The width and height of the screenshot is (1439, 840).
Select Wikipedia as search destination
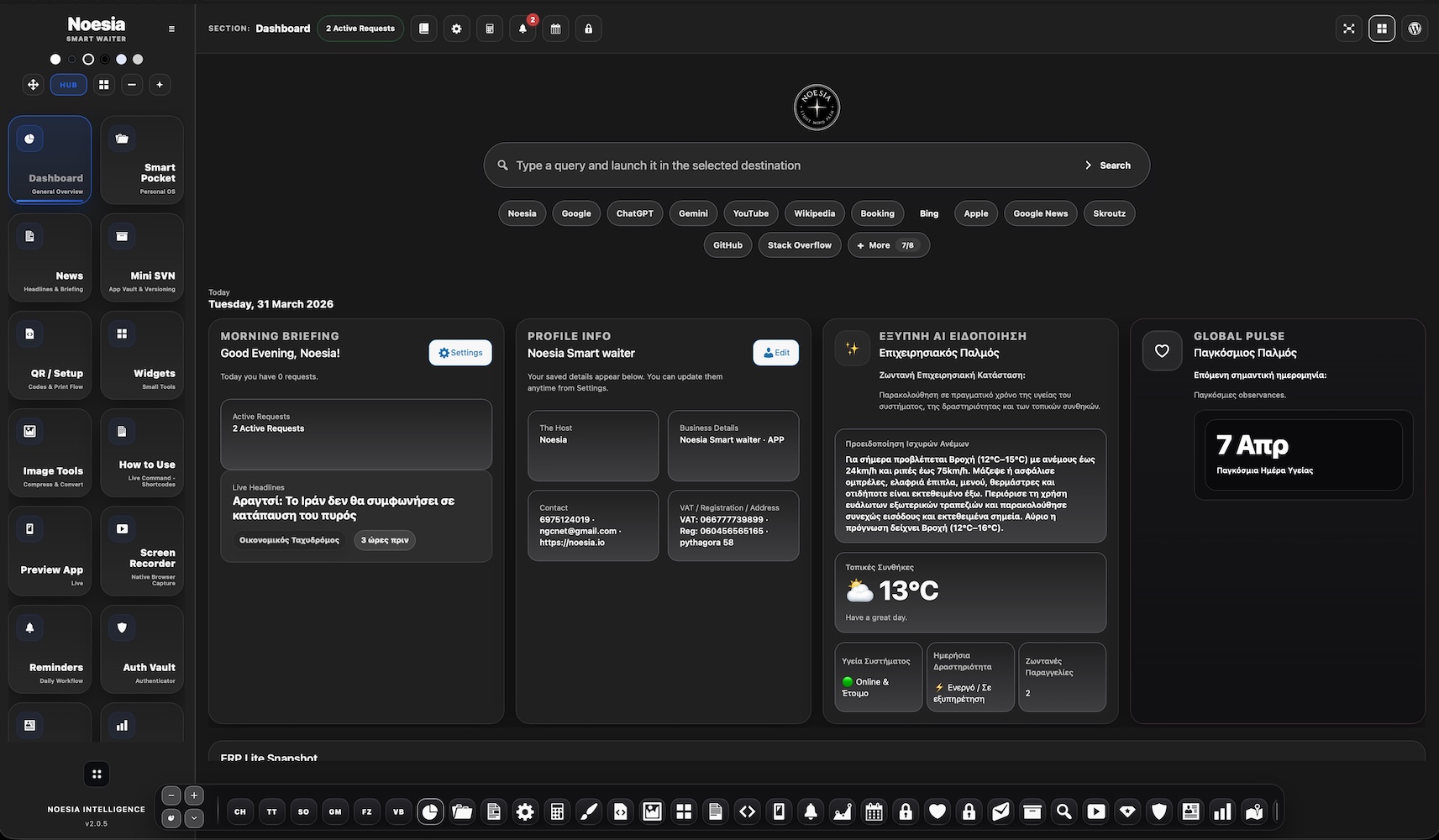[815, 213]
